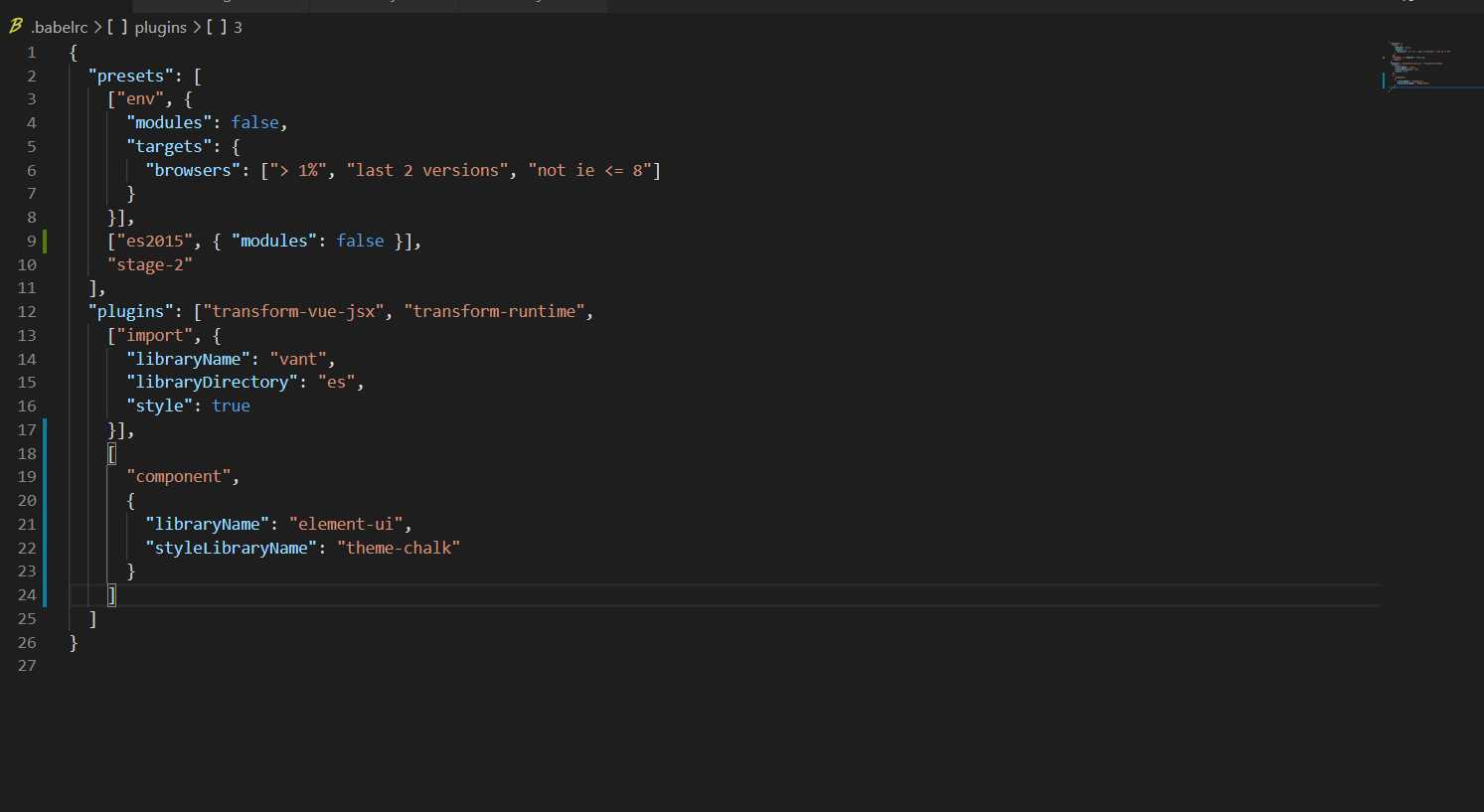Viewport: 1484px width, 812px height.
Task: Click the true value on line 16
Action: point(231,406)
